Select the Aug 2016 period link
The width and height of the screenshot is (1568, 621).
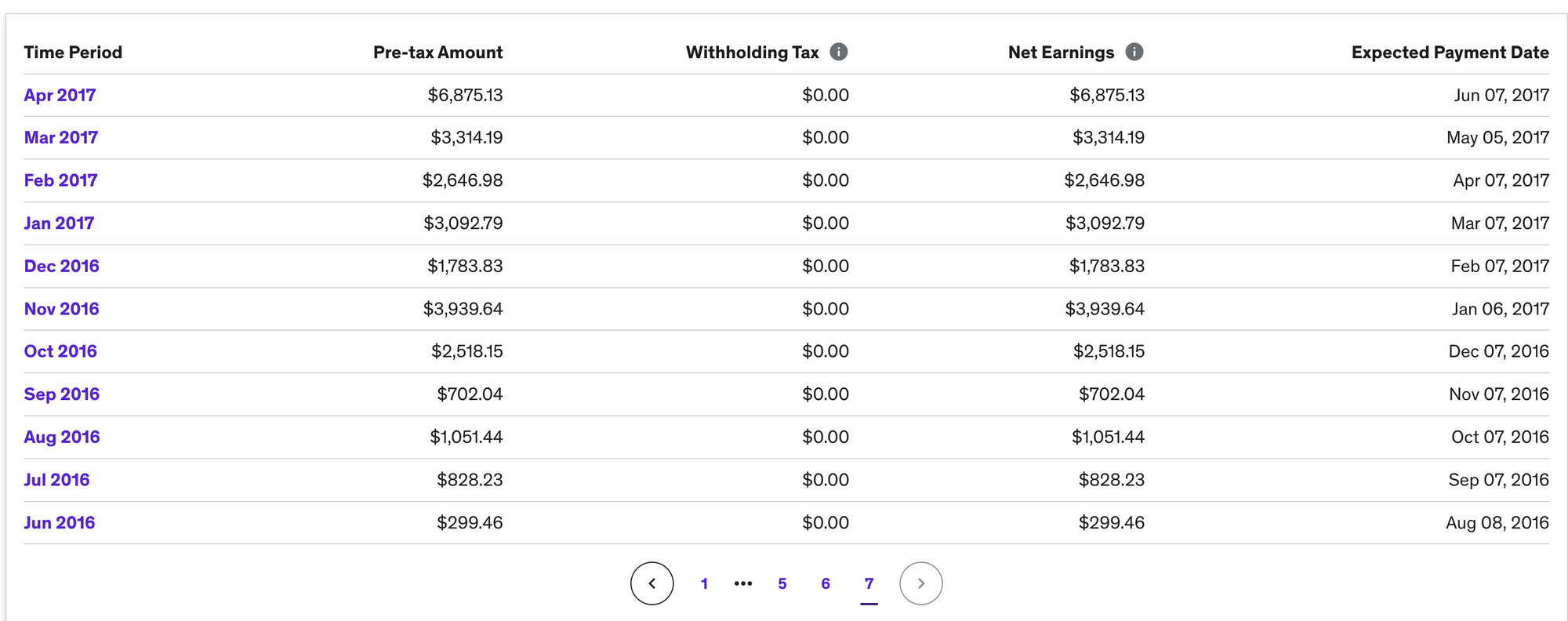click(61, 437)
